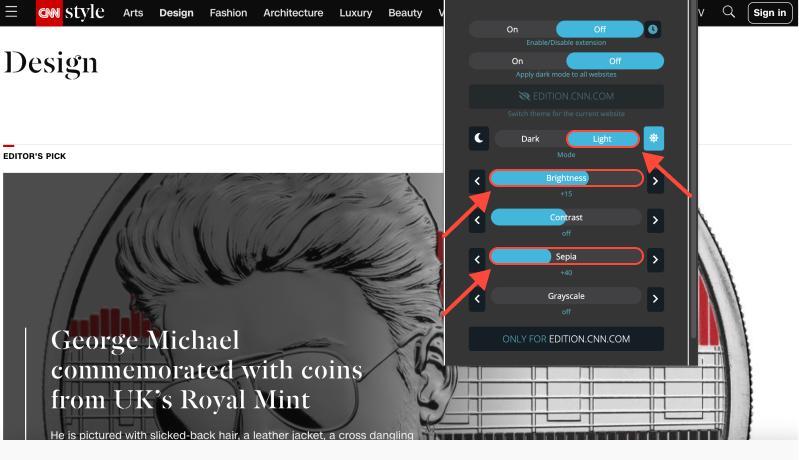The image size is (799, 460).
Task: Select the moon dark mode icon
Action: click(478, 138)
